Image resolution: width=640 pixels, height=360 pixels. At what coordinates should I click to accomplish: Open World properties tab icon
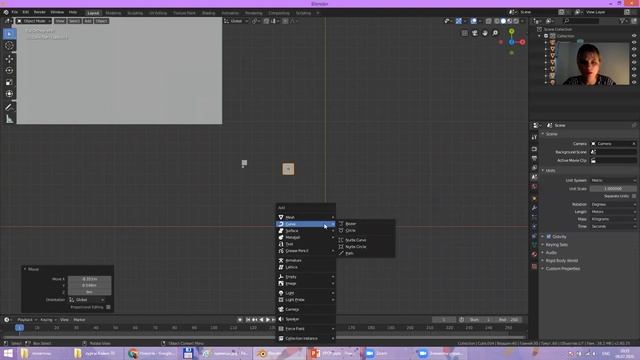(534, 187)
